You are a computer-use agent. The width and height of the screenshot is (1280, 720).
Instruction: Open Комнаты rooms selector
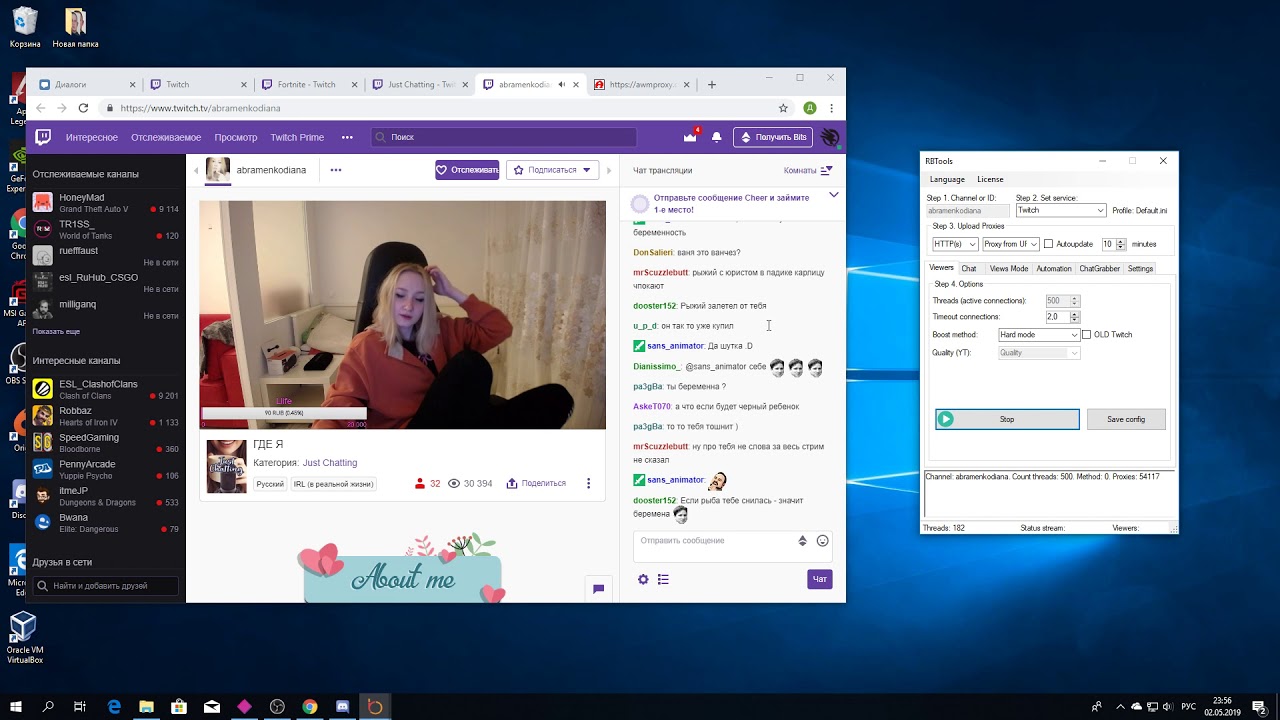808,171
